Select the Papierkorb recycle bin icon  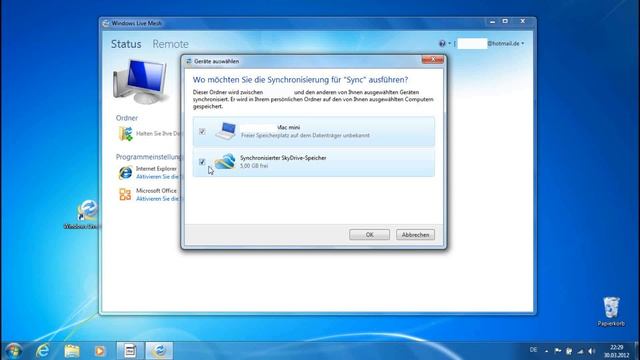tap(611, 311)
